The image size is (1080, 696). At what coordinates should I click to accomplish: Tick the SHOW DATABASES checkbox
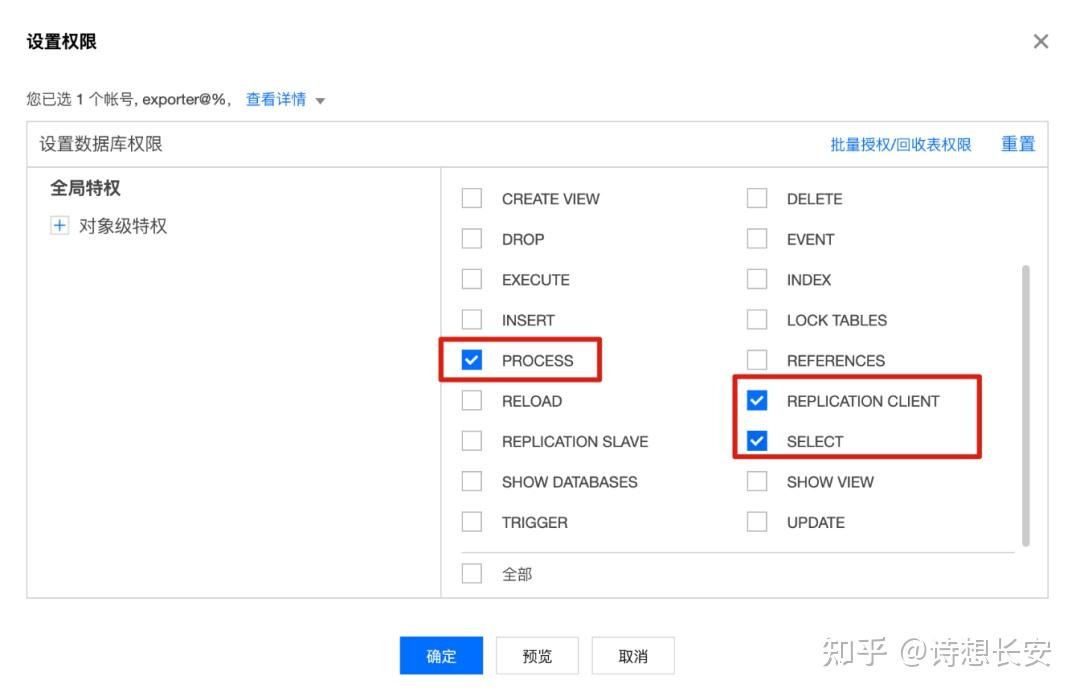point(472,481)
